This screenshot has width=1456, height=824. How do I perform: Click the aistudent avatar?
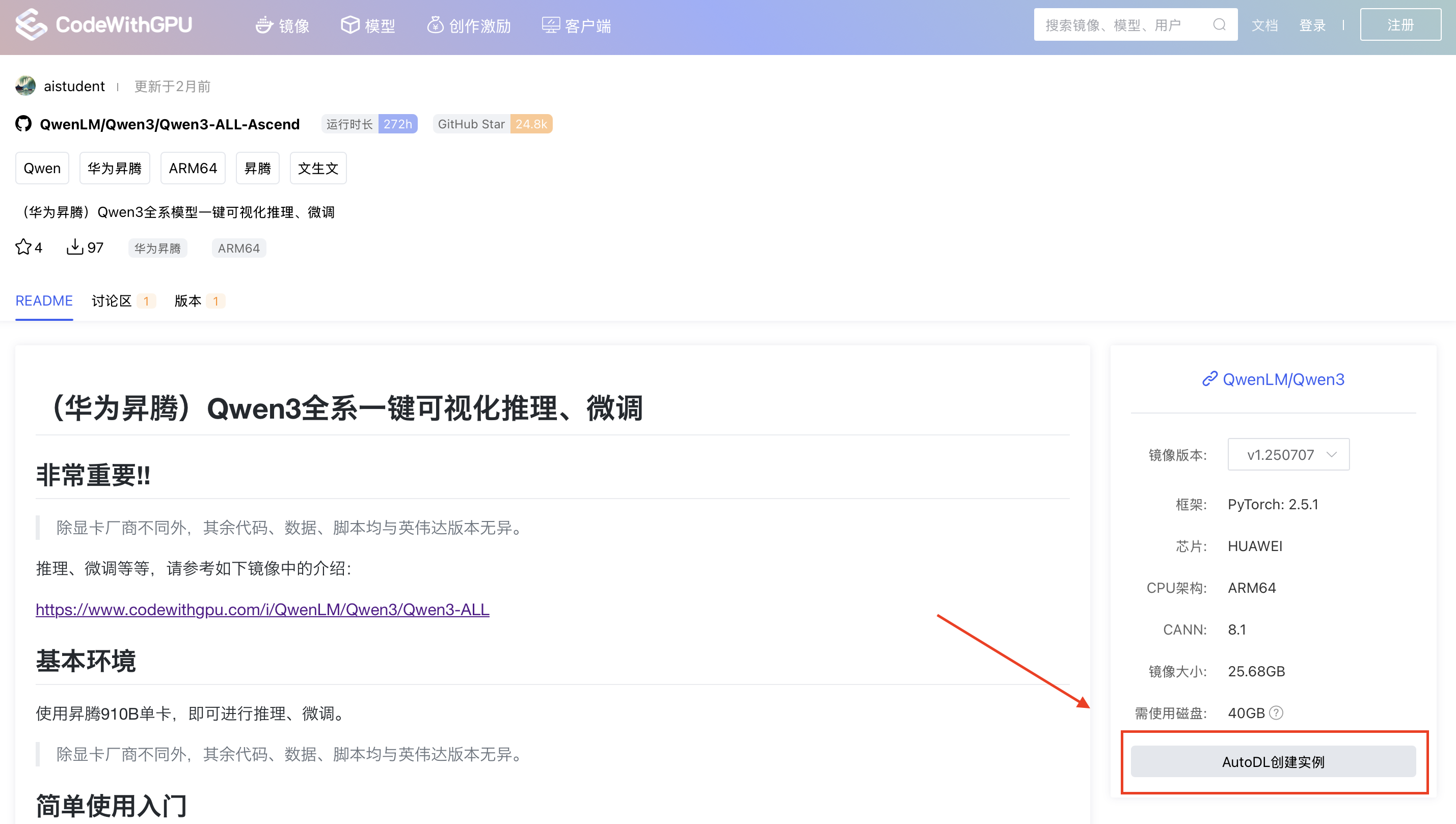coord(25,86)
